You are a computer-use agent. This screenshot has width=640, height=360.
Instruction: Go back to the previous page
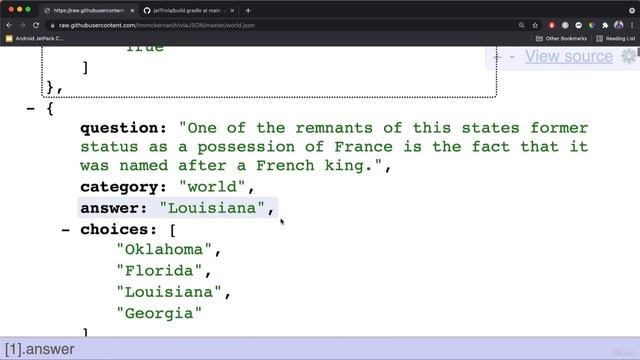click(x=9, y=25)
